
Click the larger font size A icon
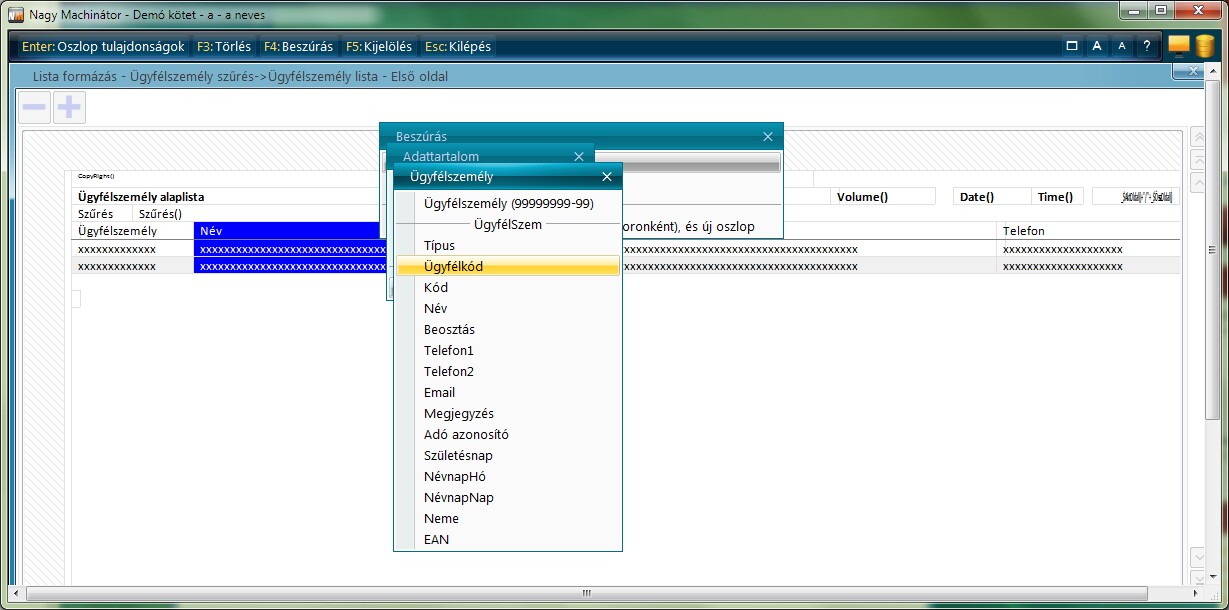(x=1096, y=46)
